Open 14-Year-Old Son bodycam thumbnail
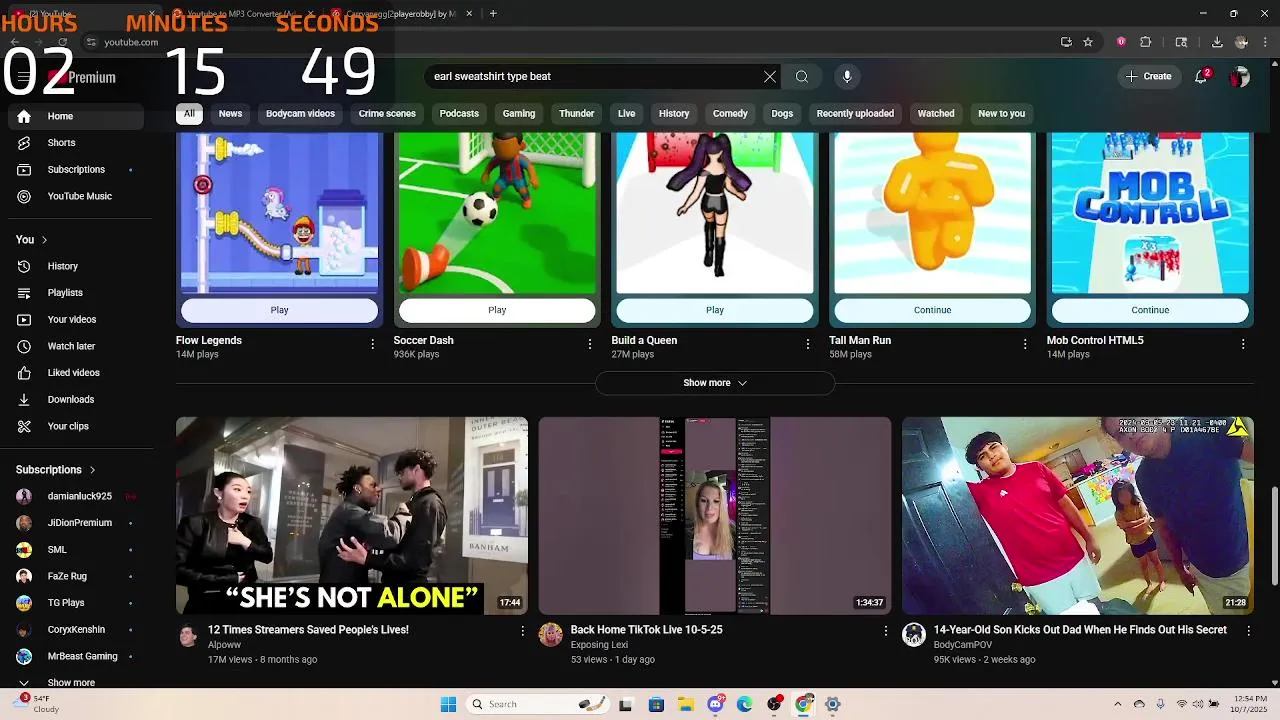 [x=1077, y=516]
